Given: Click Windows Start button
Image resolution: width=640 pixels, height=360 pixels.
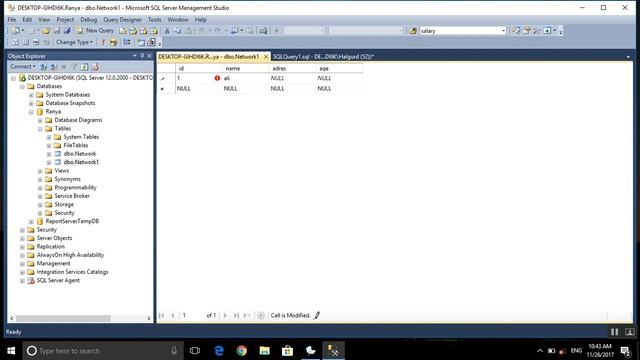Looking at the screenshot, I should click(11, 351).
